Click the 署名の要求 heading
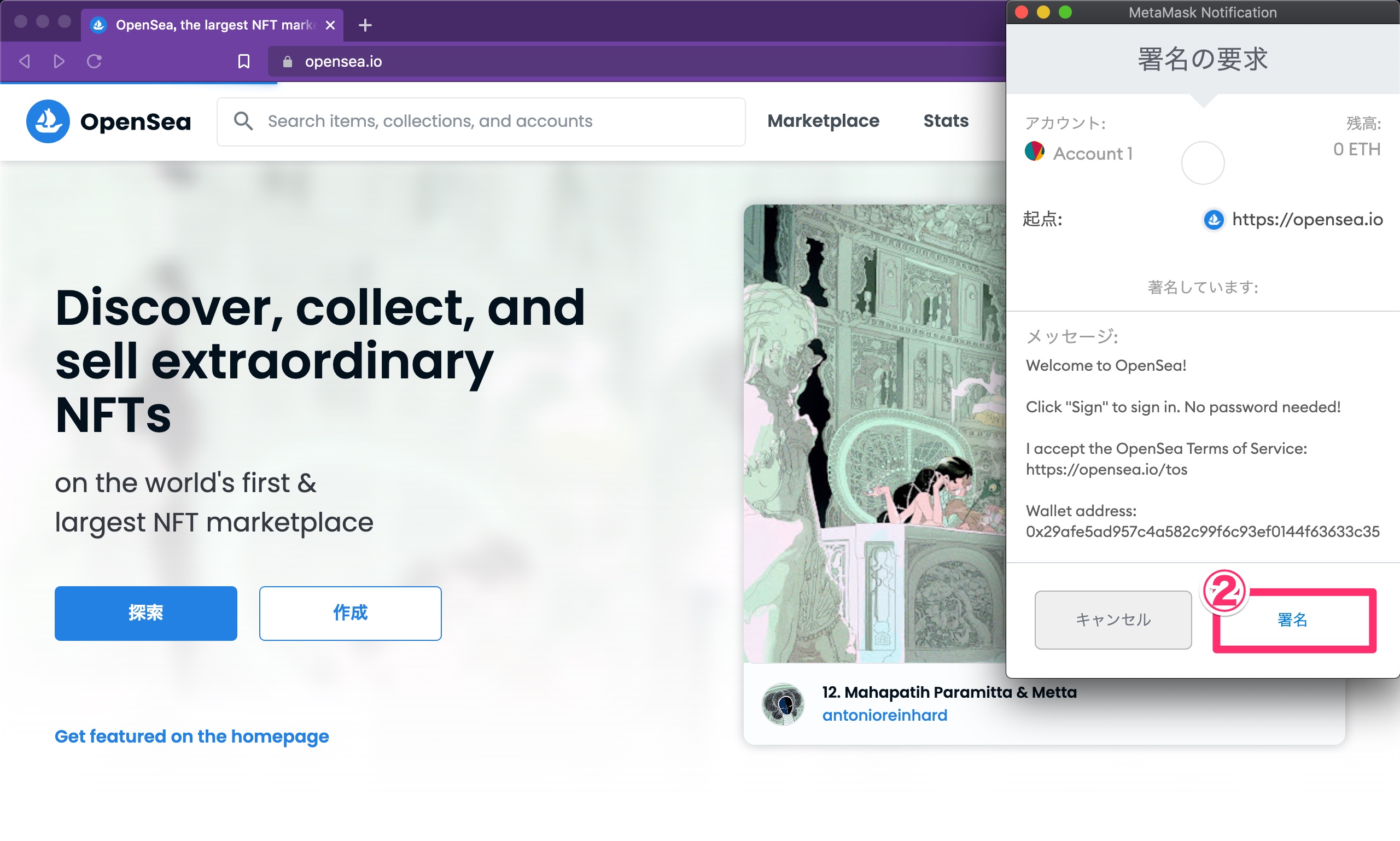 click(1203, 60)
